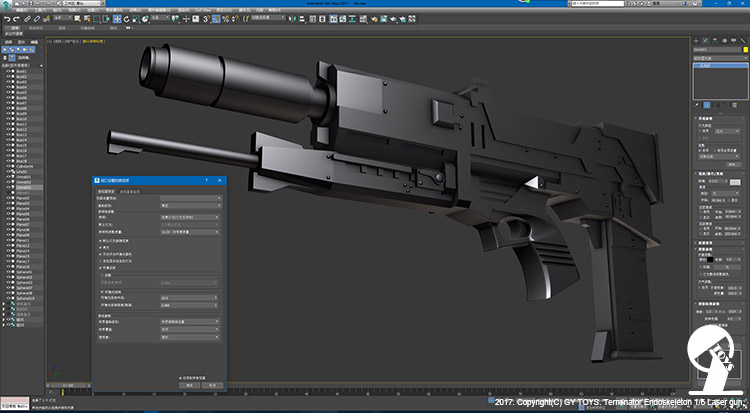Image resolution: width=750 pixels, height=413 pixels.
Task: Open the Material Override dropdown
Action: click(x=190, y=328)
